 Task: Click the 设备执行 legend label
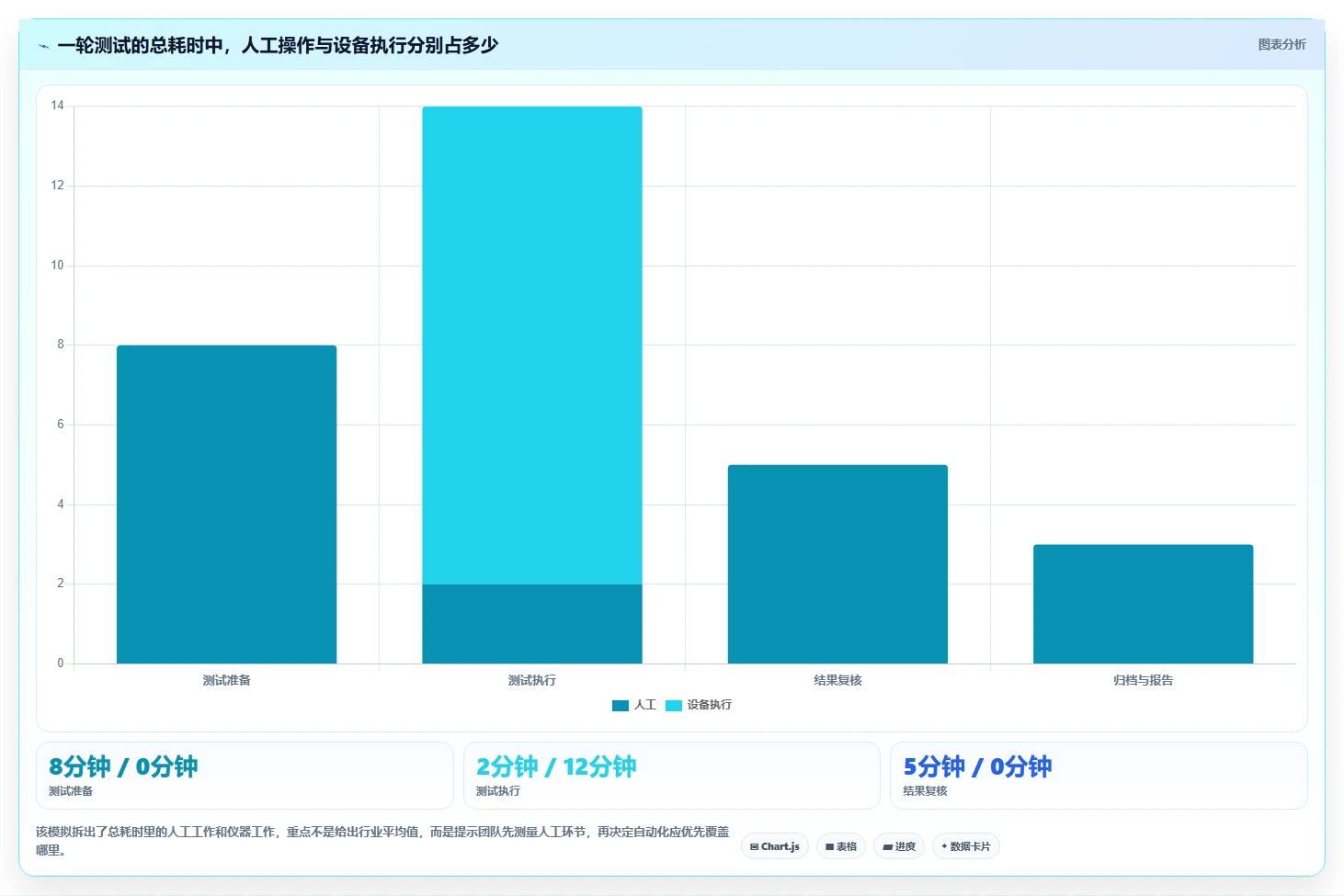coord(710,705)
